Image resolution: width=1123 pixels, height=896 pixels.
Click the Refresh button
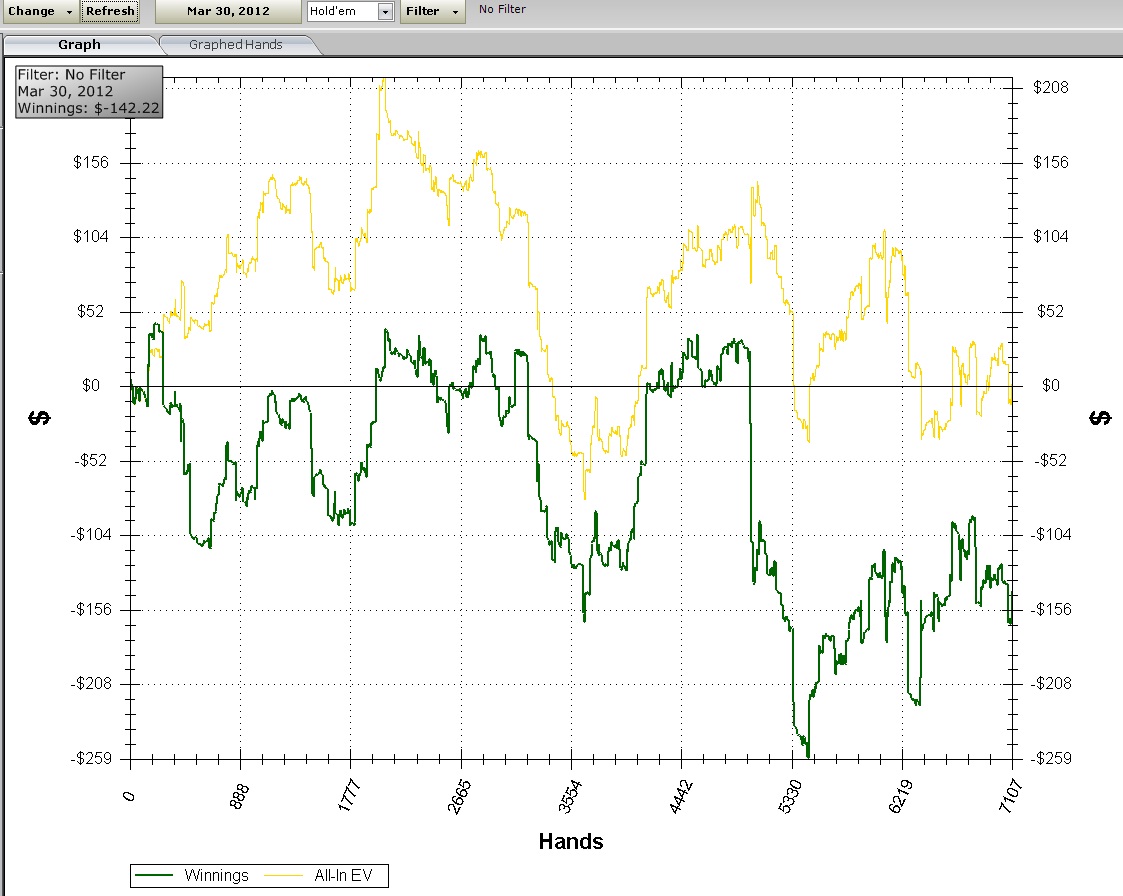tap(110, 11)
